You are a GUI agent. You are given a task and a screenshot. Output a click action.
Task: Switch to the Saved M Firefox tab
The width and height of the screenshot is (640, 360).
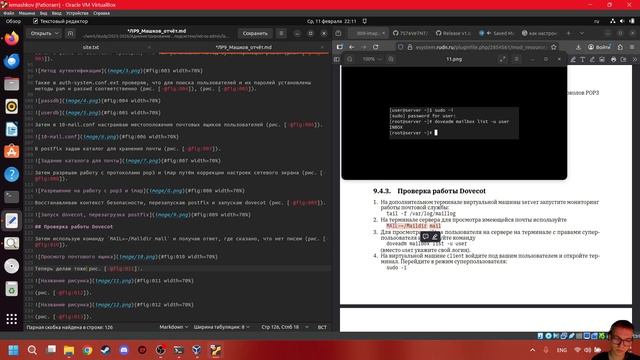point(496,33)
